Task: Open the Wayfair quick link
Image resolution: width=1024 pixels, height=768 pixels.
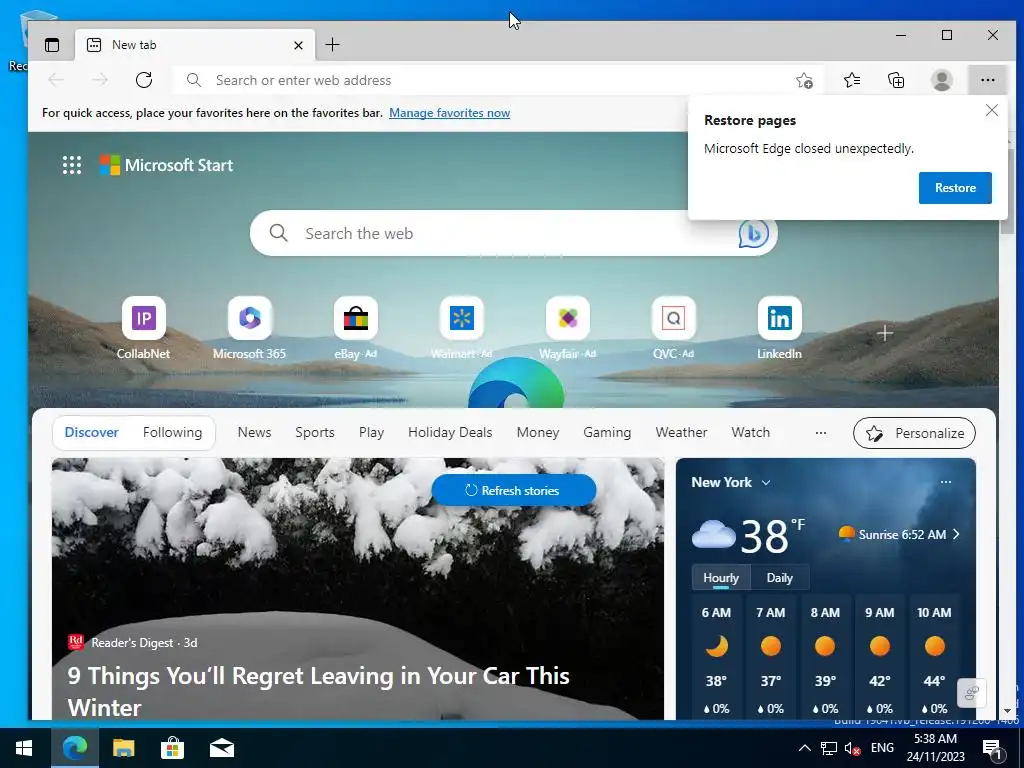Action: [568, 328]
